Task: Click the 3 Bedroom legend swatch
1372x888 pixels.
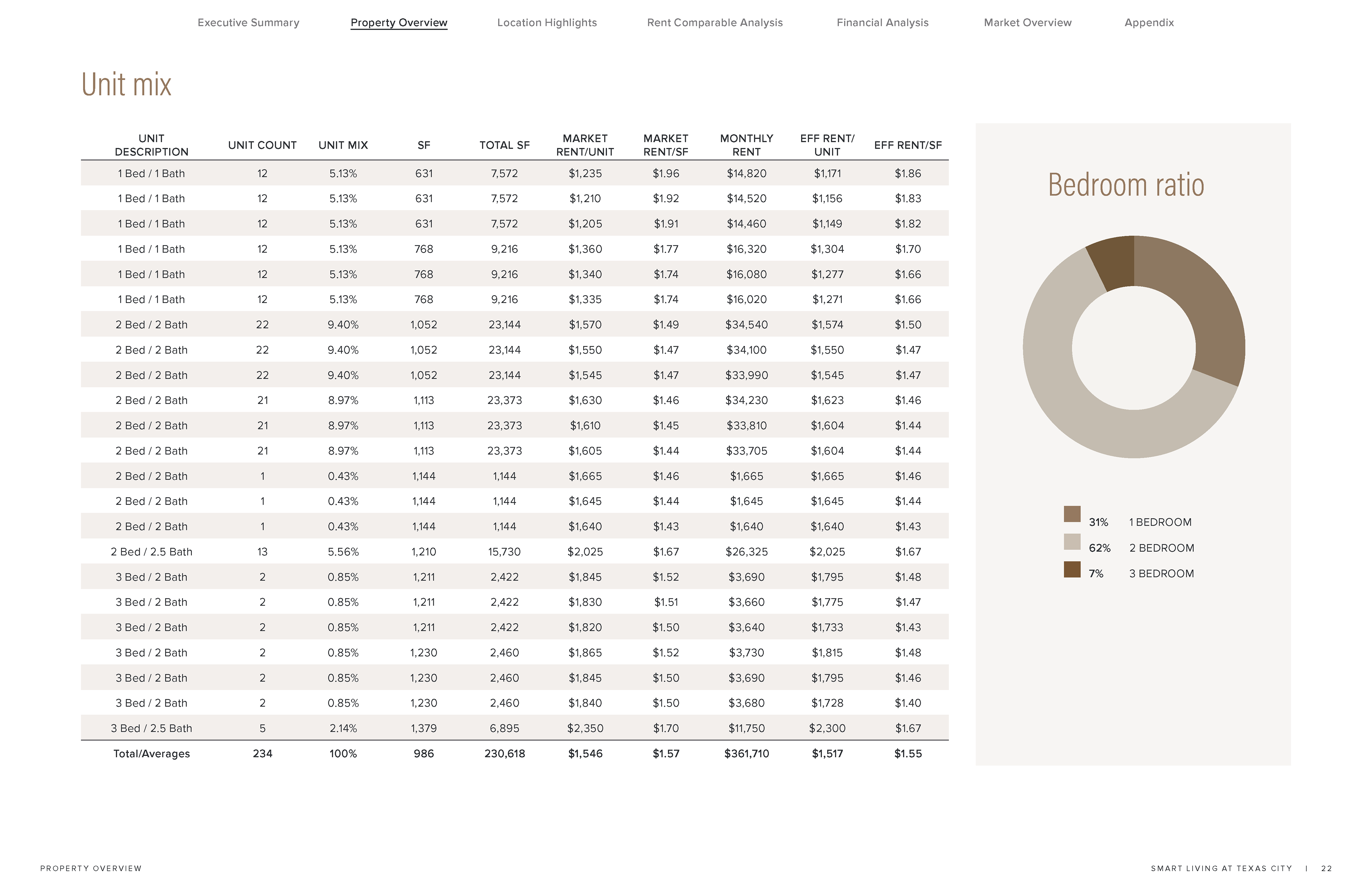Action: pos(1072,569)
